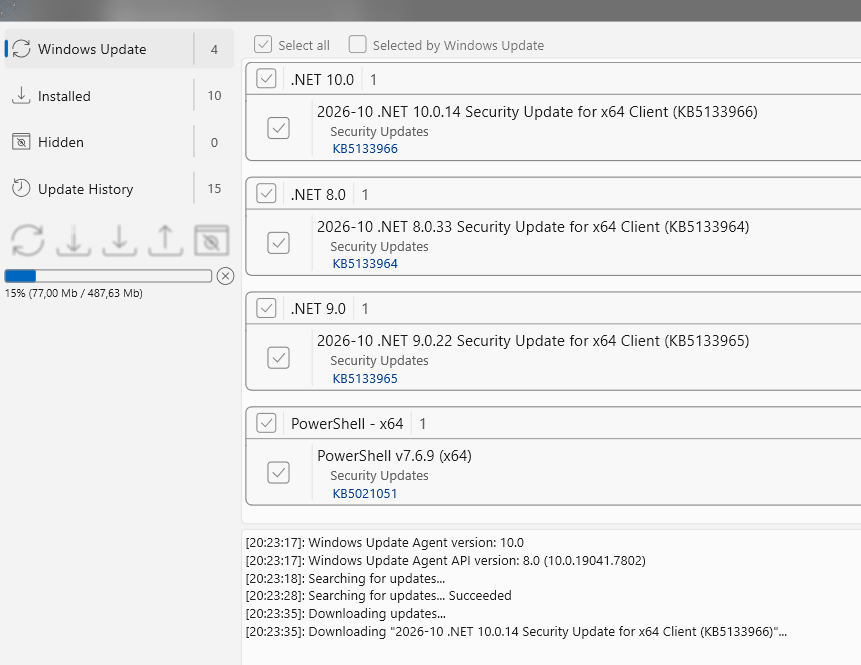Click the '.NET 10.0' group header label
This screenshot has width=861, height=665.
[x=322, y=80]
